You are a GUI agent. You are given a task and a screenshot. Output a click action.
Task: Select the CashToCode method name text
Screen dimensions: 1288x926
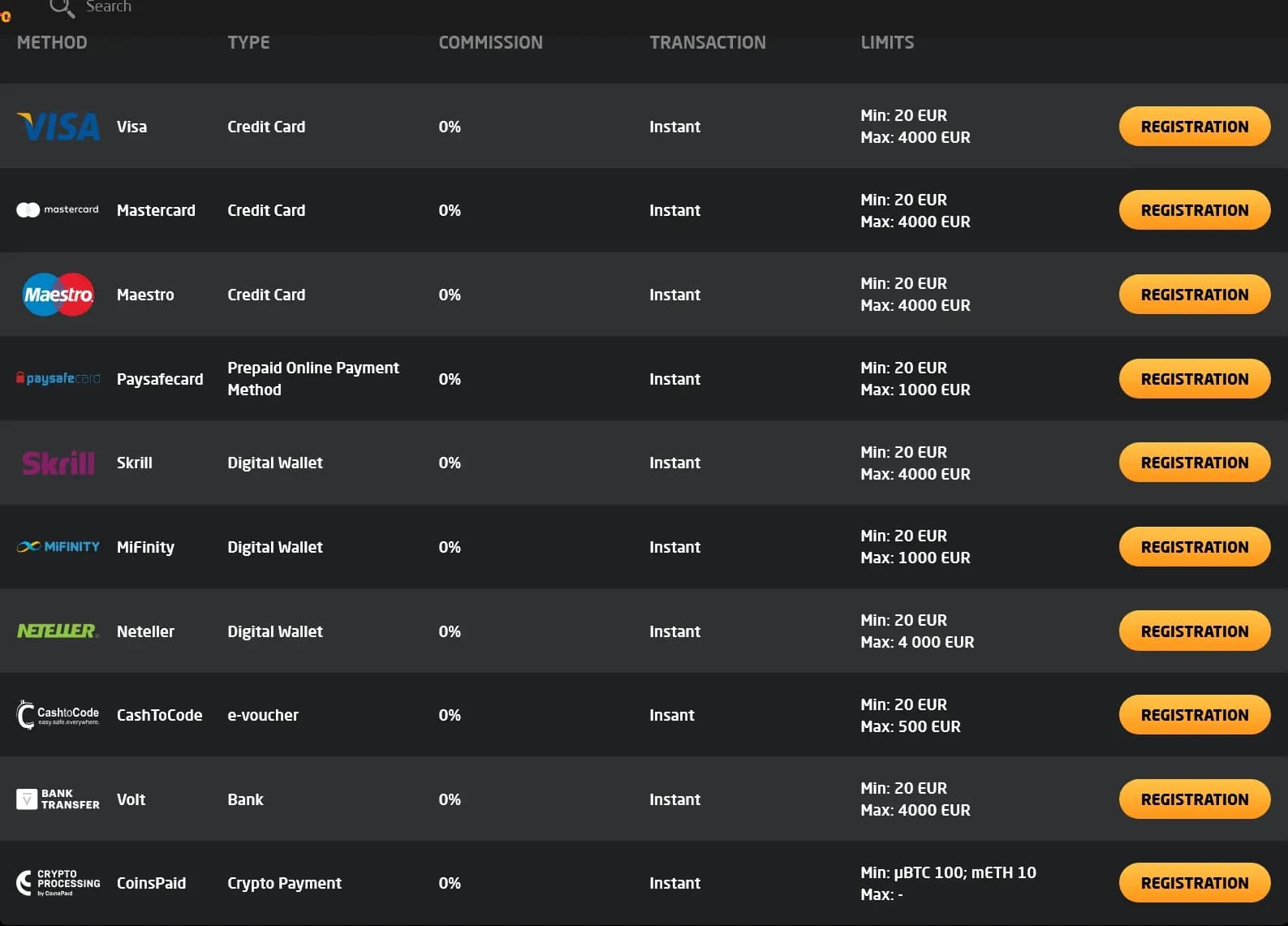(x=159, y=715)
